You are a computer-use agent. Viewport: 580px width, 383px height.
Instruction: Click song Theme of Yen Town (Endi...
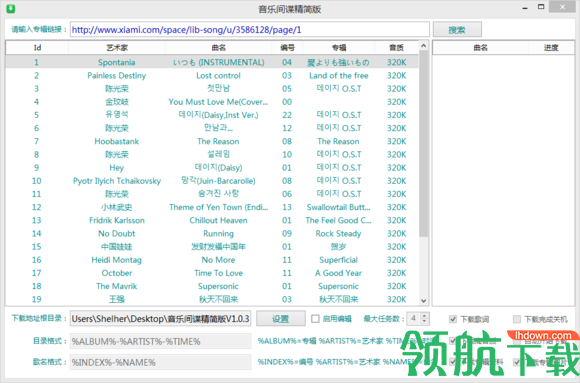(219, 207)
